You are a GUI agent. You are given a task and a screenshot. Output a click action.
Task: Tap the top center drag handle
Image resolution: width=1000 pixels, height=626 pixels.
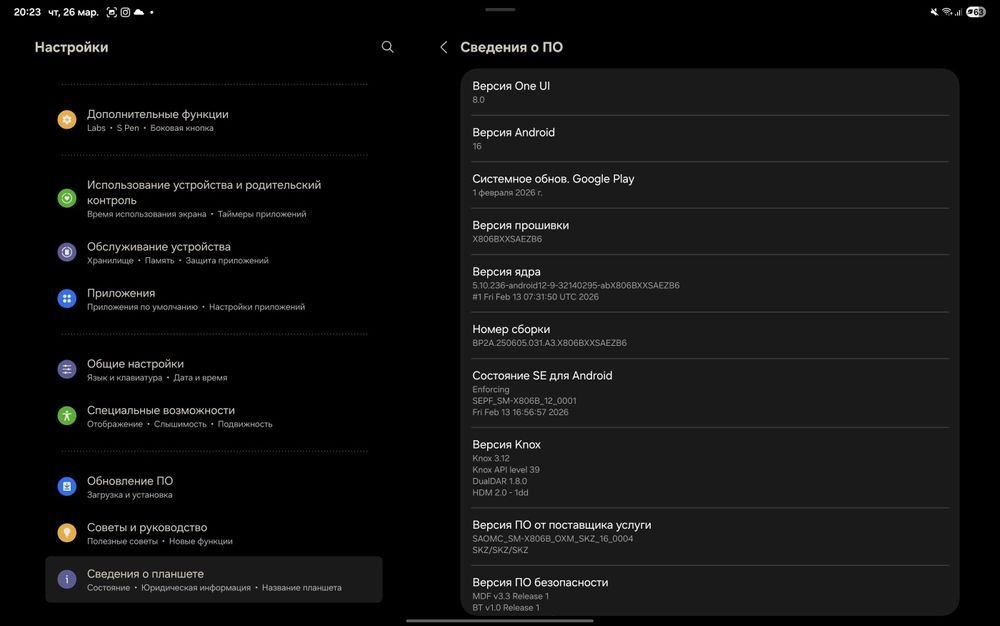pos(500,9)
